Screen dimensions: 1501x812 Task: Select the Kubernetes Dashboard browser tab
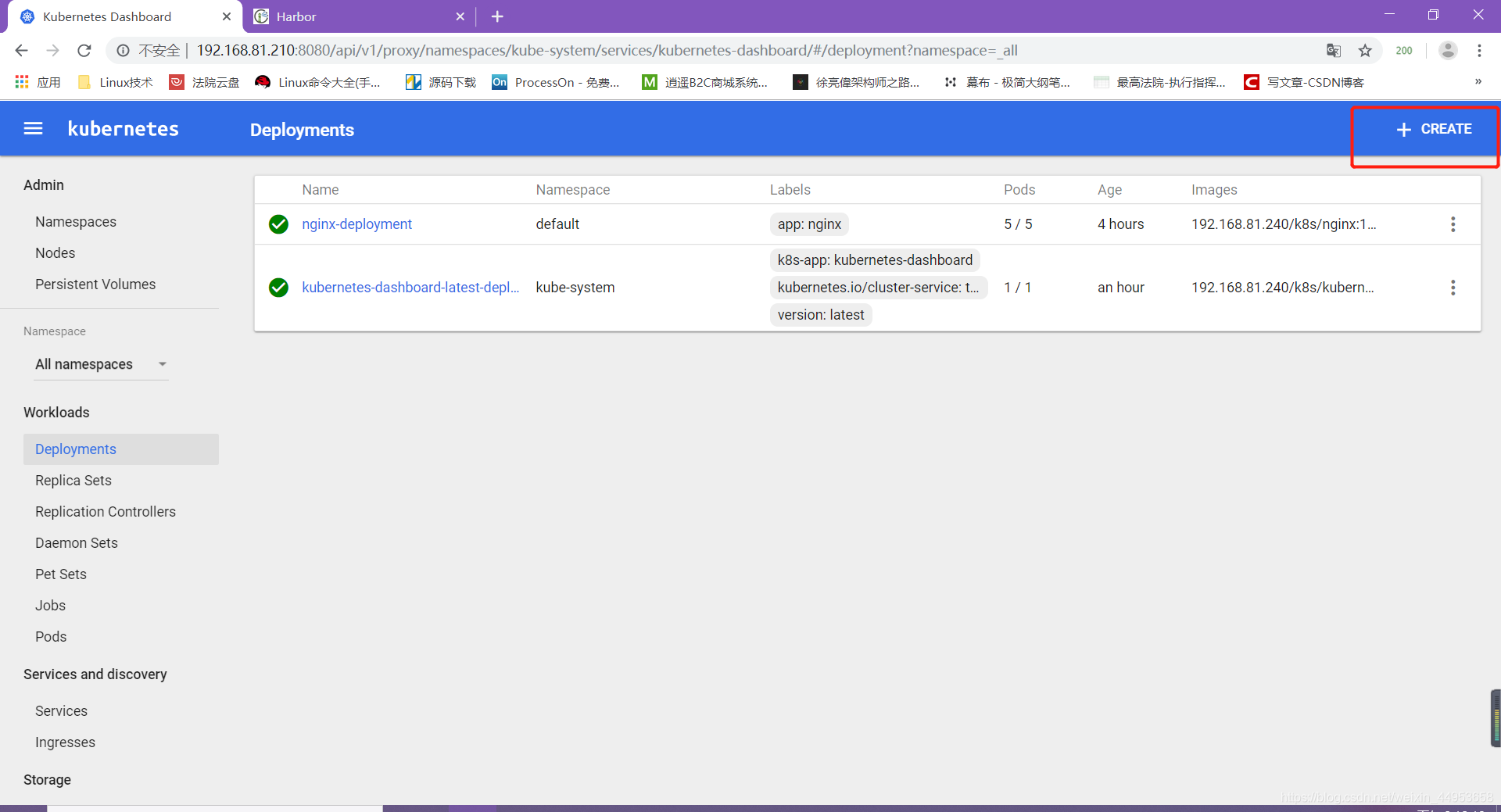(125, 16)
